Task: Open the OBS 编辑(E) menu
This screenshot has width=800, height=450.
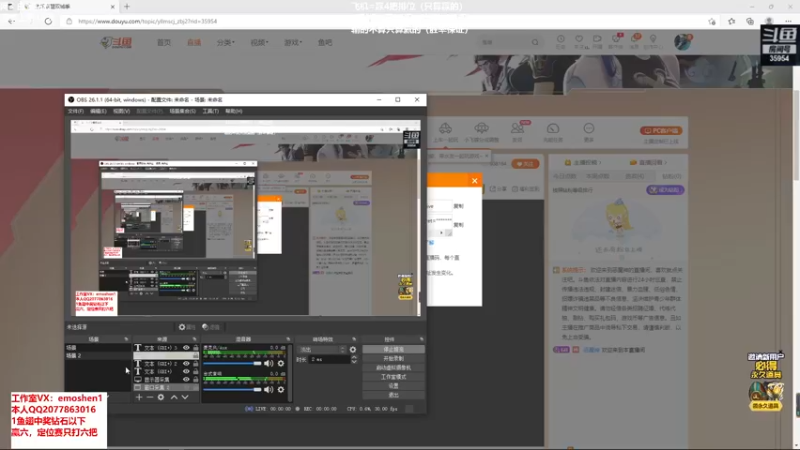Action: coord(98,111)
